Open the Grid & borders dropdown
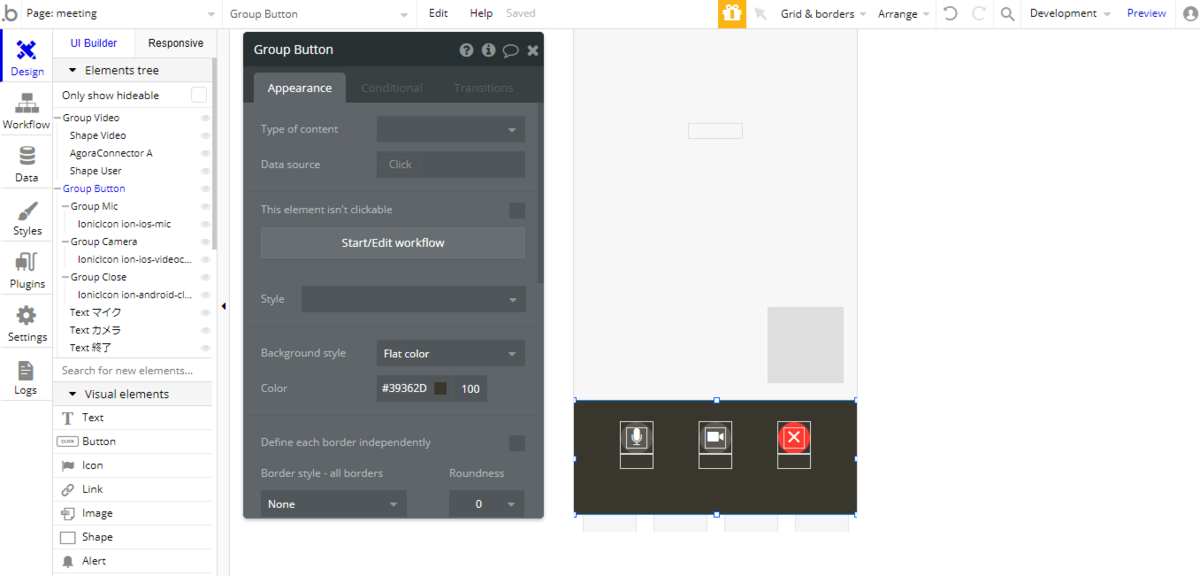 (823, 14)
